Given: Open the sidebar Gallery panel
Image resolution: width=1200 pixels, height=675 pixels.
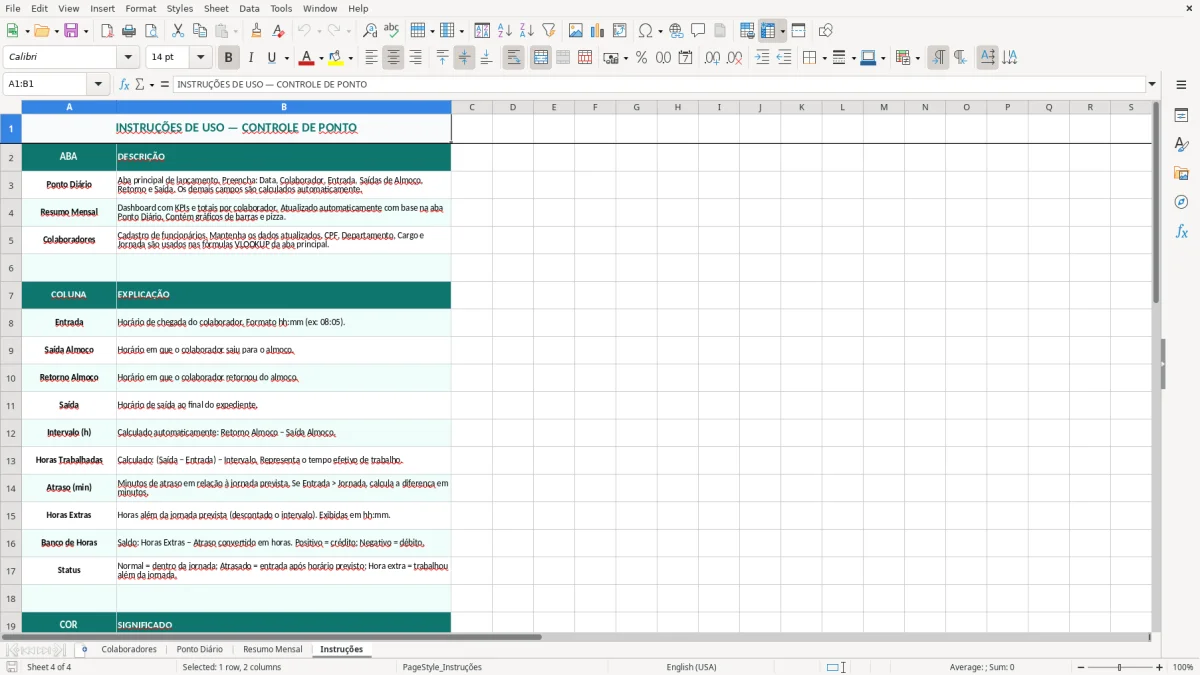Looking at the screenshot, I should tap(1181, 174).
